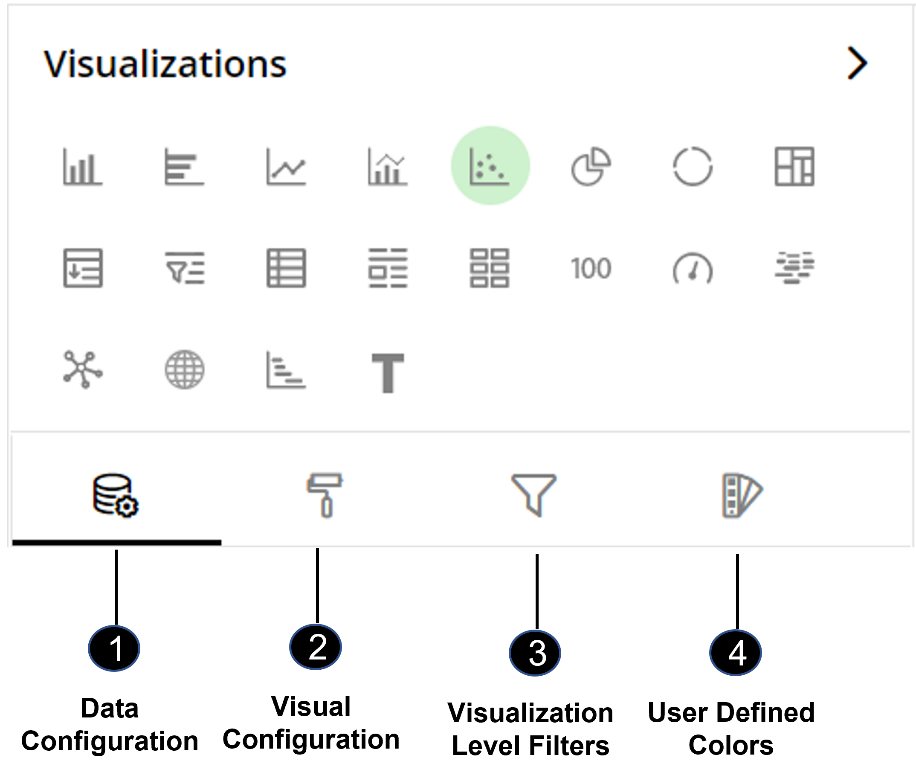Select the funnel filter list icon
Image resolution: width=916 pixels, height=778 pixels.
[x=184, y=269]
